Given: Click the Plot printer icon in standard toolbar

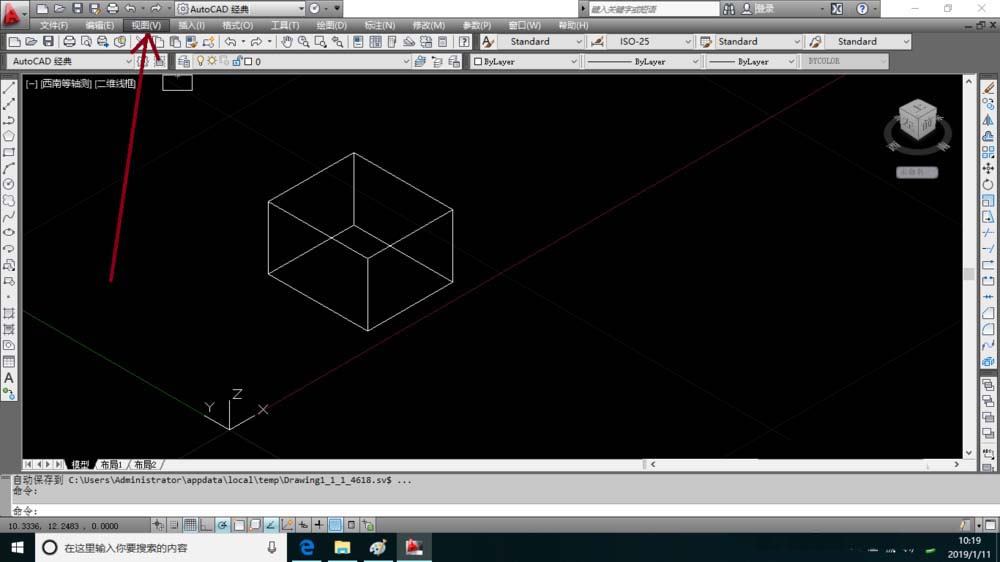Looking at the screenshot, I should [69, 41].
